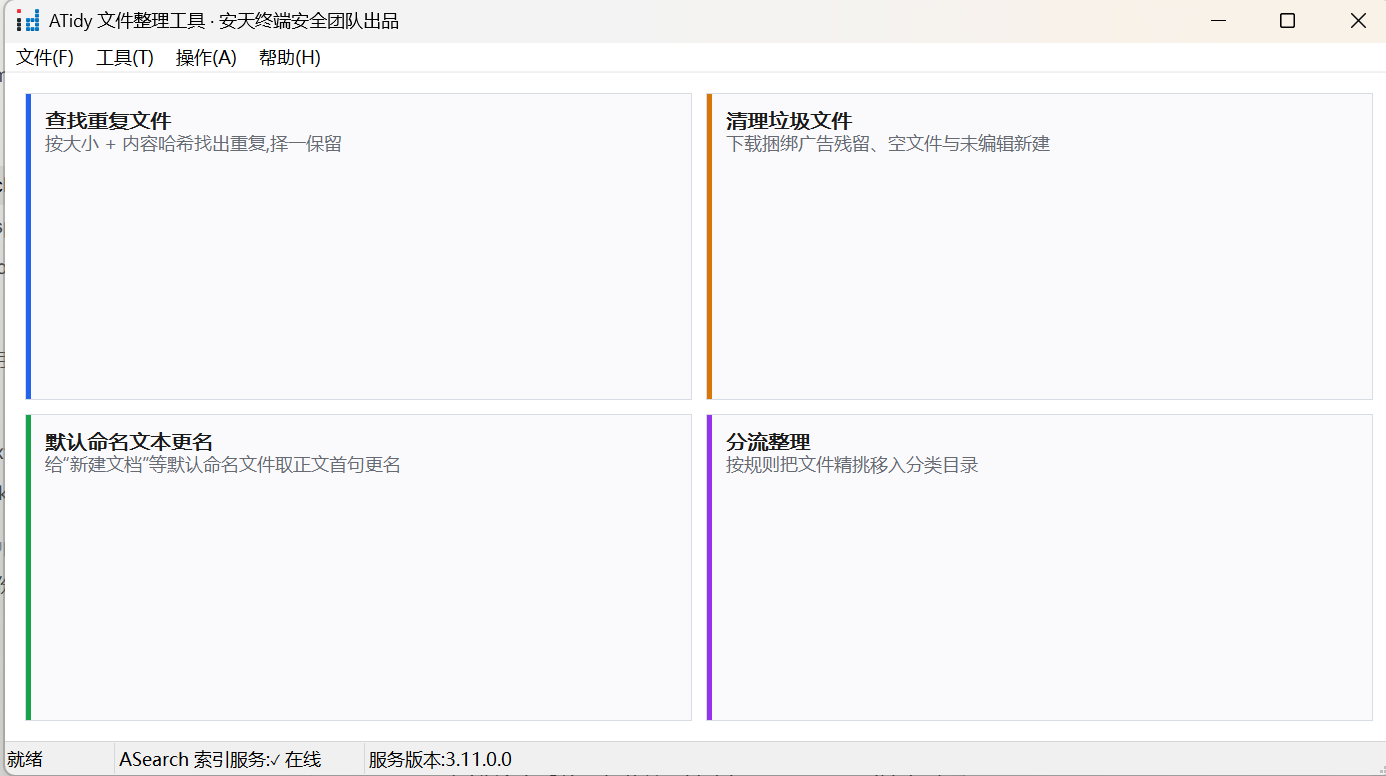1386x776 pixels.
Task: Open the 工具(T) menu
Action: point(125,58)
